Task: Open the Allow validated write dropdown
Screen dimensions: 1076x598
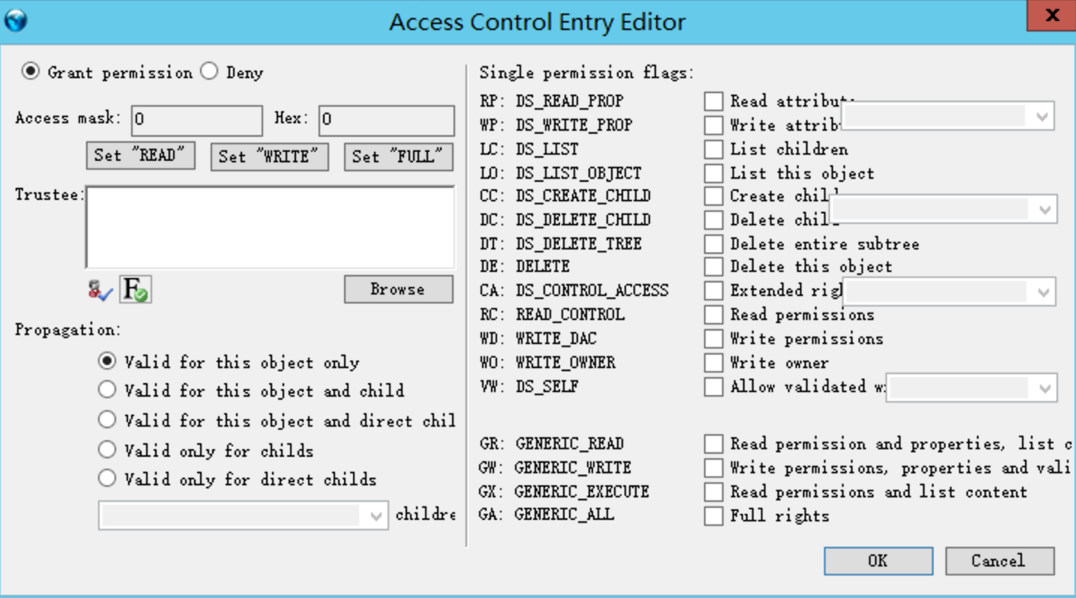Action: [x=972, y=388]
